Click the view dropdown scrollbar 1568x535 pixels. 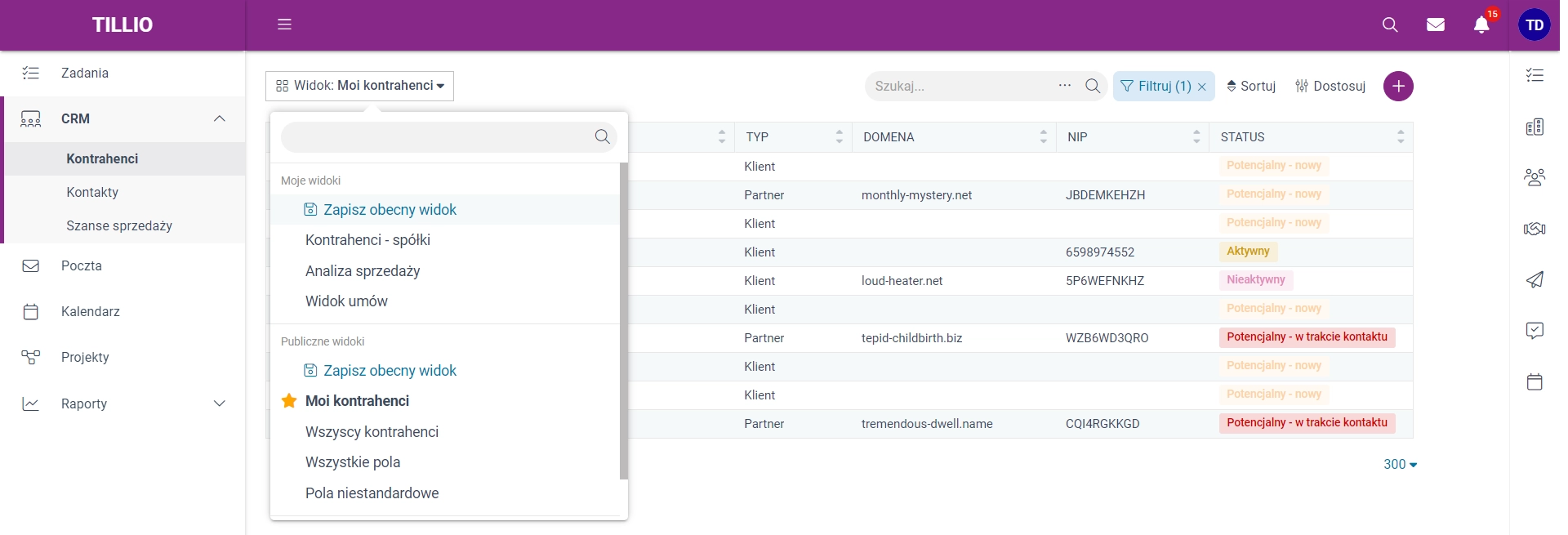(x=624, y=320)
